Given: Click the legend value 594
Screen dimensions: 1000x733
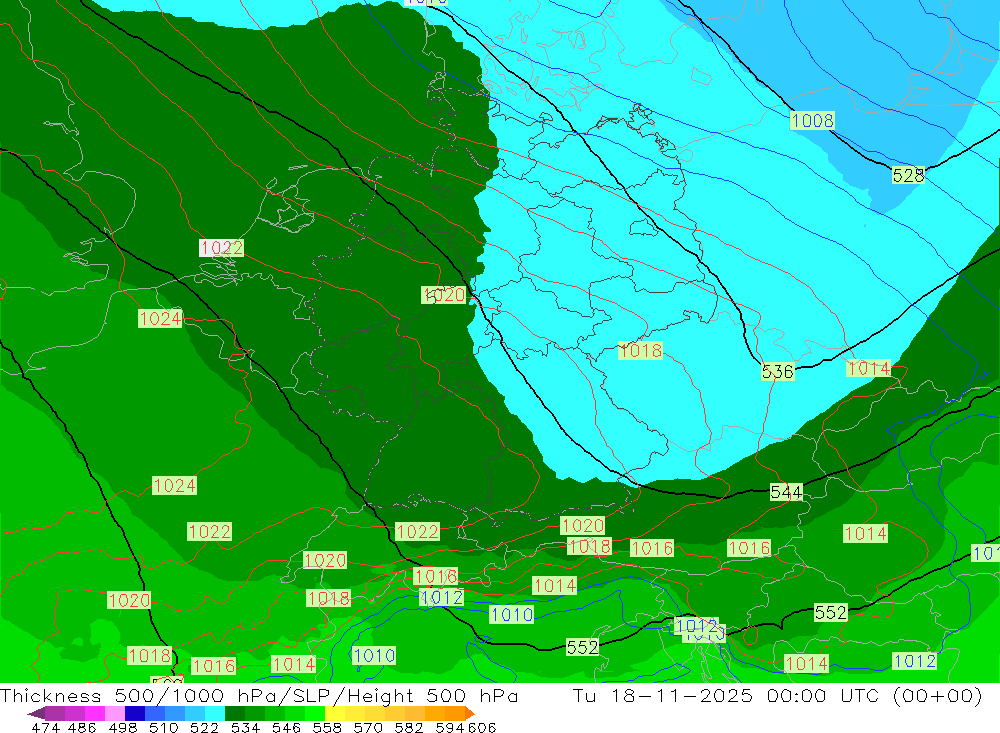Looking at the screenshot, I should point(449,727).
